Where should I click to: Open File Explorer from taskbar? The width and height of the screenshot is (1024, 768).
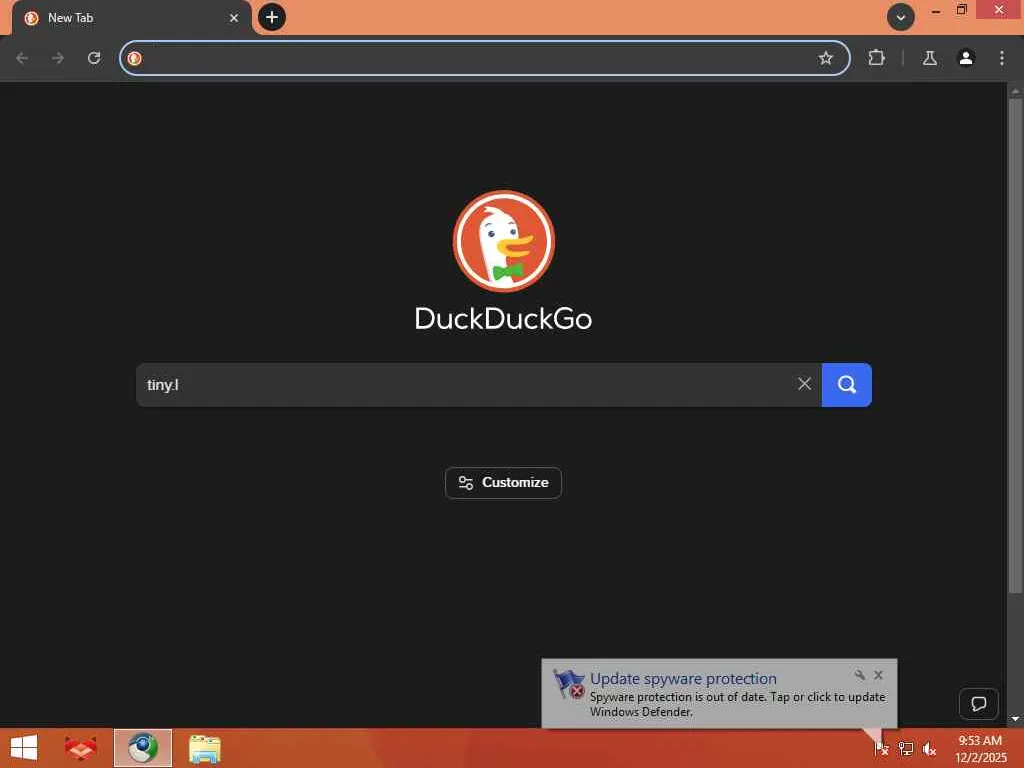click(x=205, y=748)
